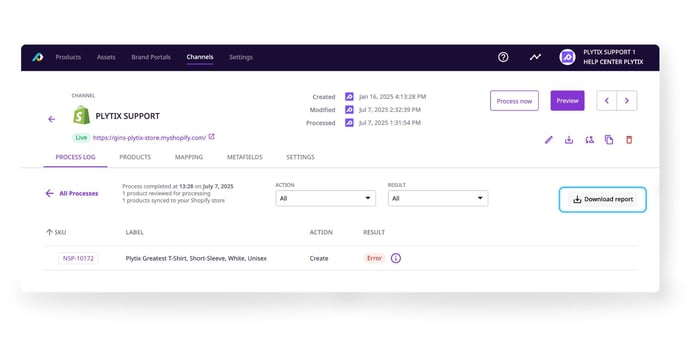This screenshot has width=688, height=364.
Task: Go to next channel chevron
Action: 627,101
